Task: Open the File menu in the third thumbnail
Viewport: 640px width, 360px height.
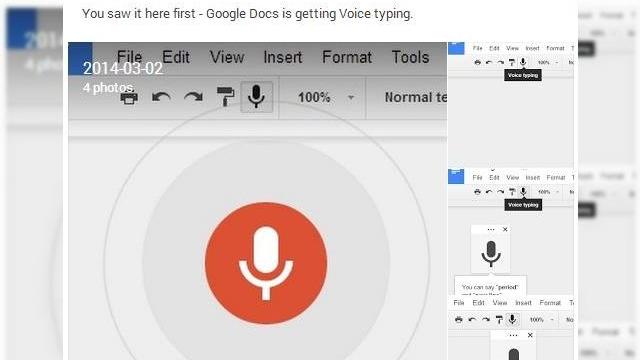Action: (x=459, y=303)
